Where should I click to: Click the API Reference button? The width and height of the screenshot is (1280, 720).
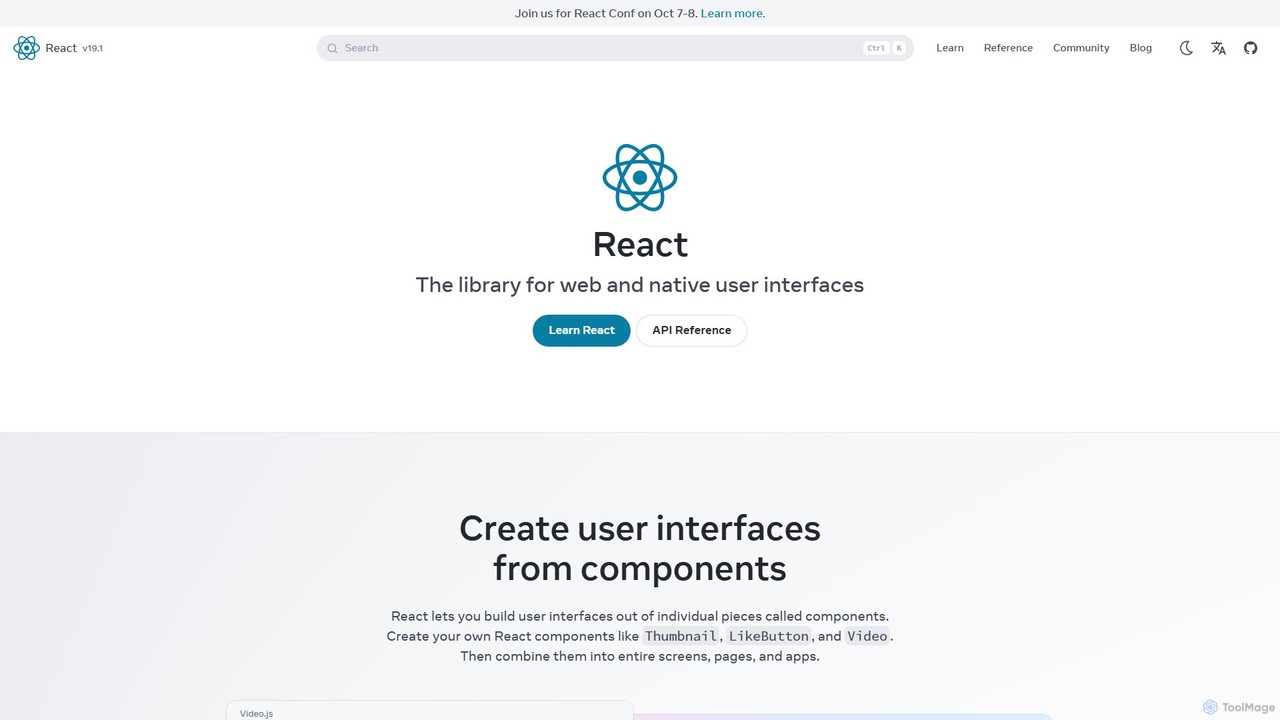point(691,330)
